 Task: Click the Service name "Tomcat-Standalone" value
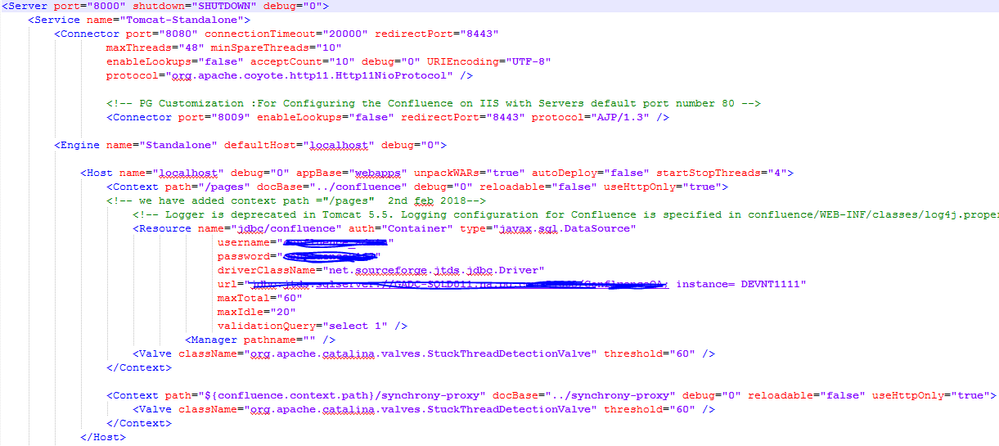pyautogui.click(x=183, y=20)
